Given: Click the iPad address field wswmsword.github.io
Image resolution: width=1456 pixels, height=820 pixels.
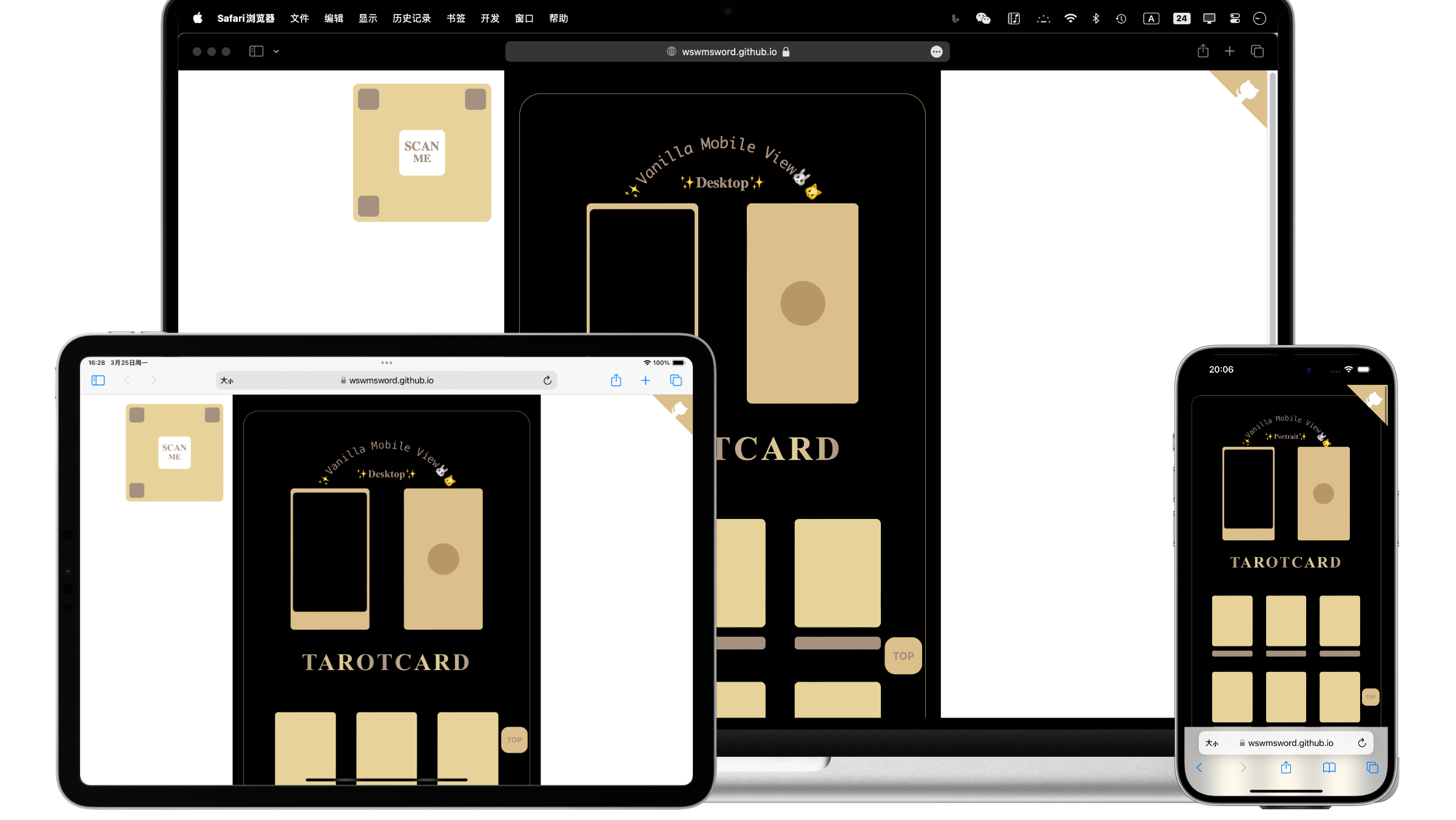Looking at the screenshot, I should (x=386, y=381).
